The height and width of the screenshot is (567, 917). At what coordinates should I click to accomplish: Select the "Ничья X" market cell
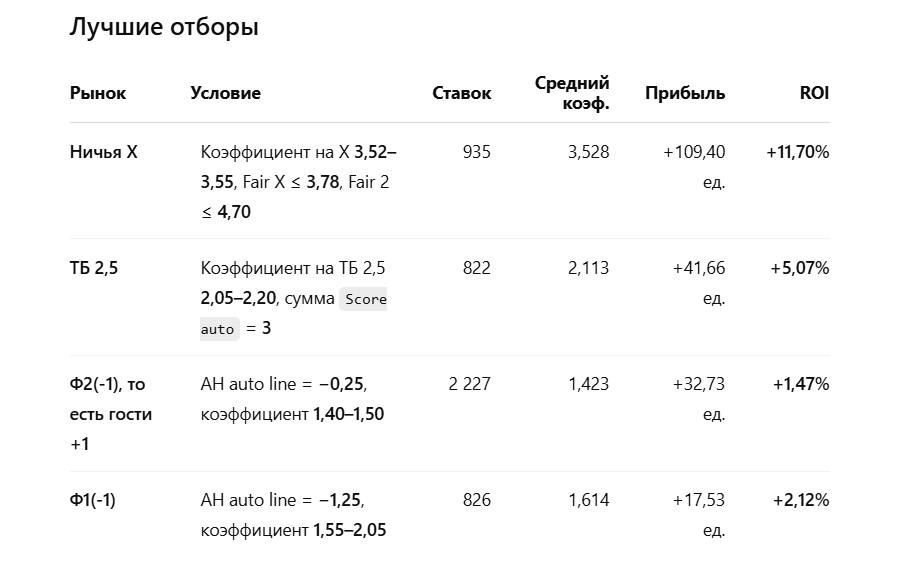click(104, 152)
